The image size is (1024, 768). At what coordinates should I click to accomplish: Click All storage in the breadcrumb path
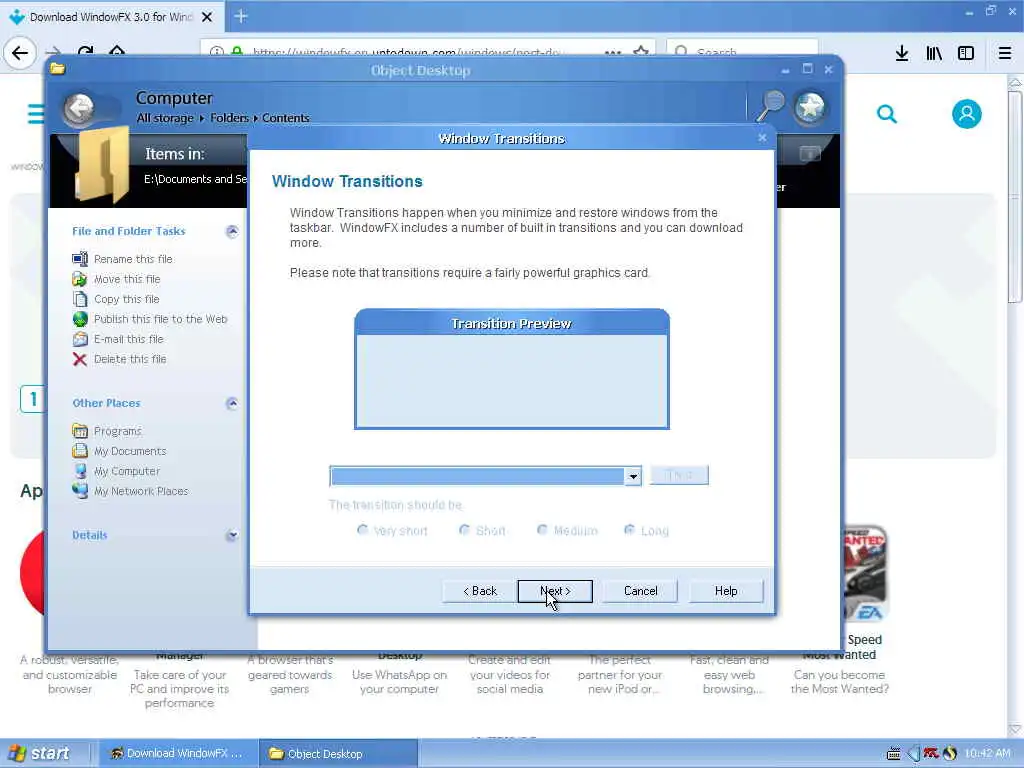click(165, 118)
